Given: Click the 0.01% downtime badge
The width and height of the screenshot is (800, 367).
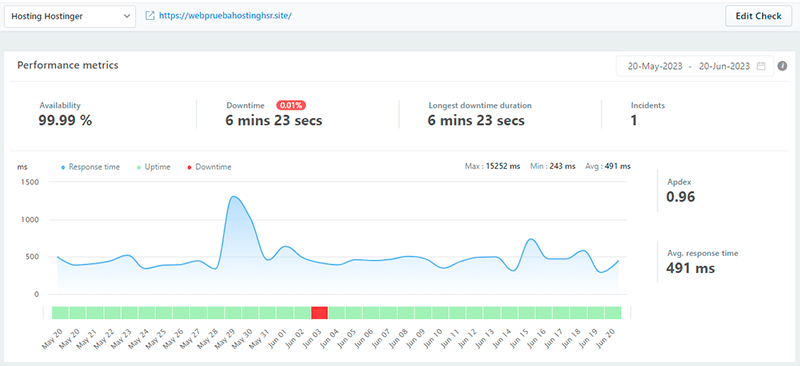Looking at the screenshot, I should click(291, 106).
